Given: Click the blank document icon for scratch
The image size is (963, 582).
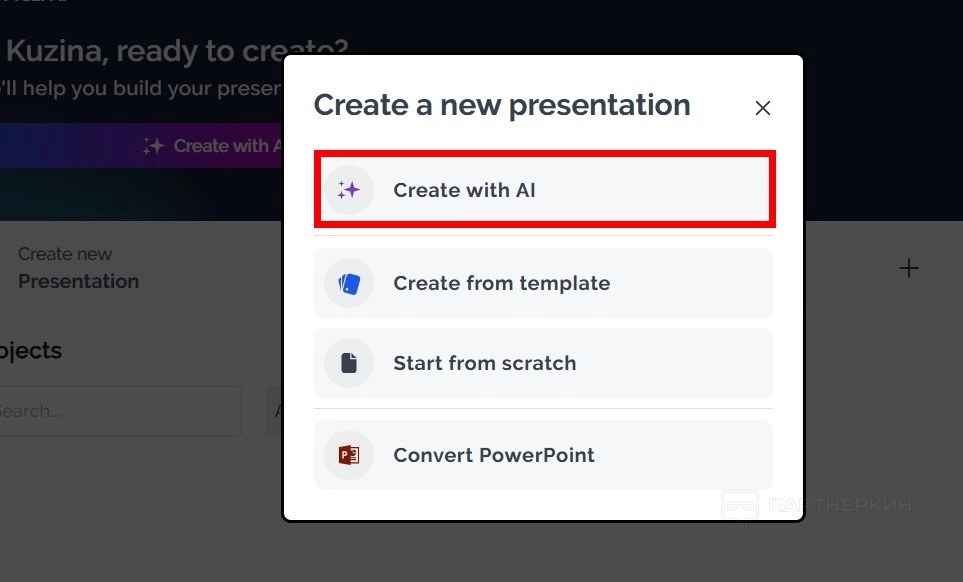Looking at the screenshot, I should [x=348, y=363].
